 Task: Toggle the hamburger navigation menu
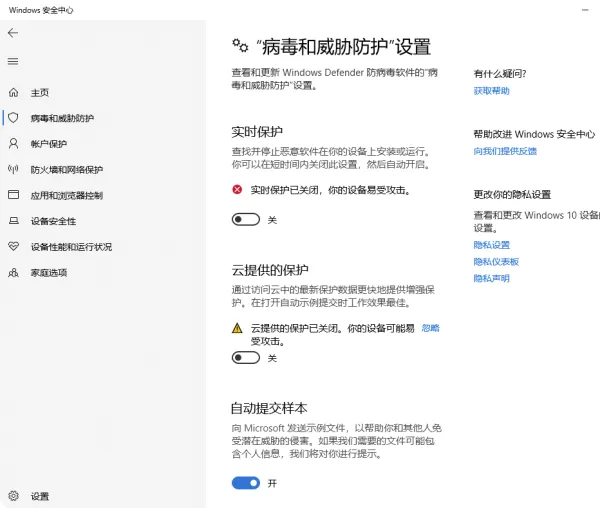(13, 61)
